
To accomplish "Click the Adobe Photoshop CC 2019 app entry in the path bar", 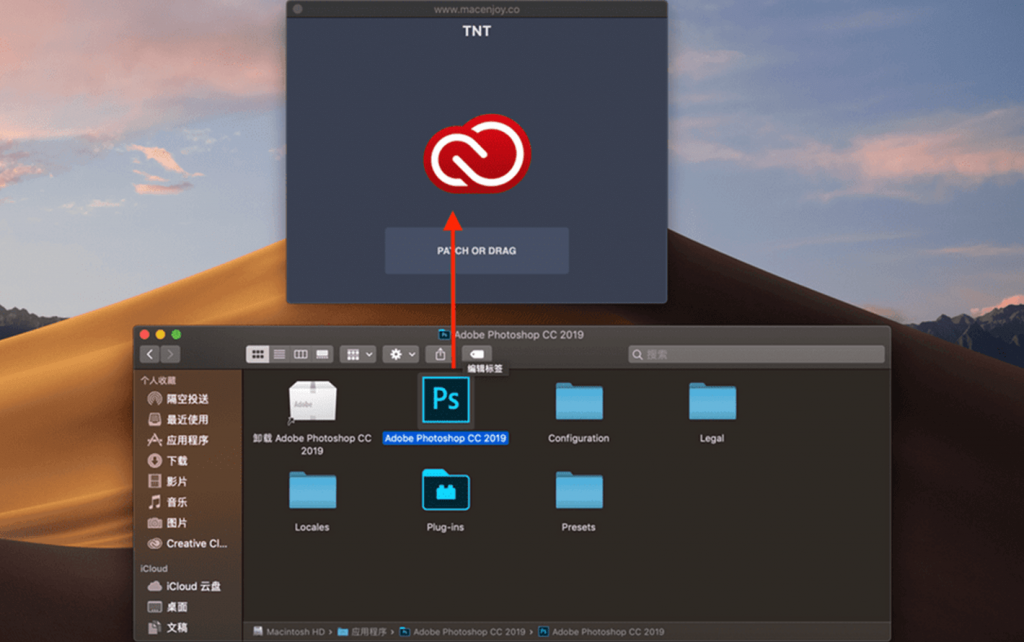I will pos(601,632).
